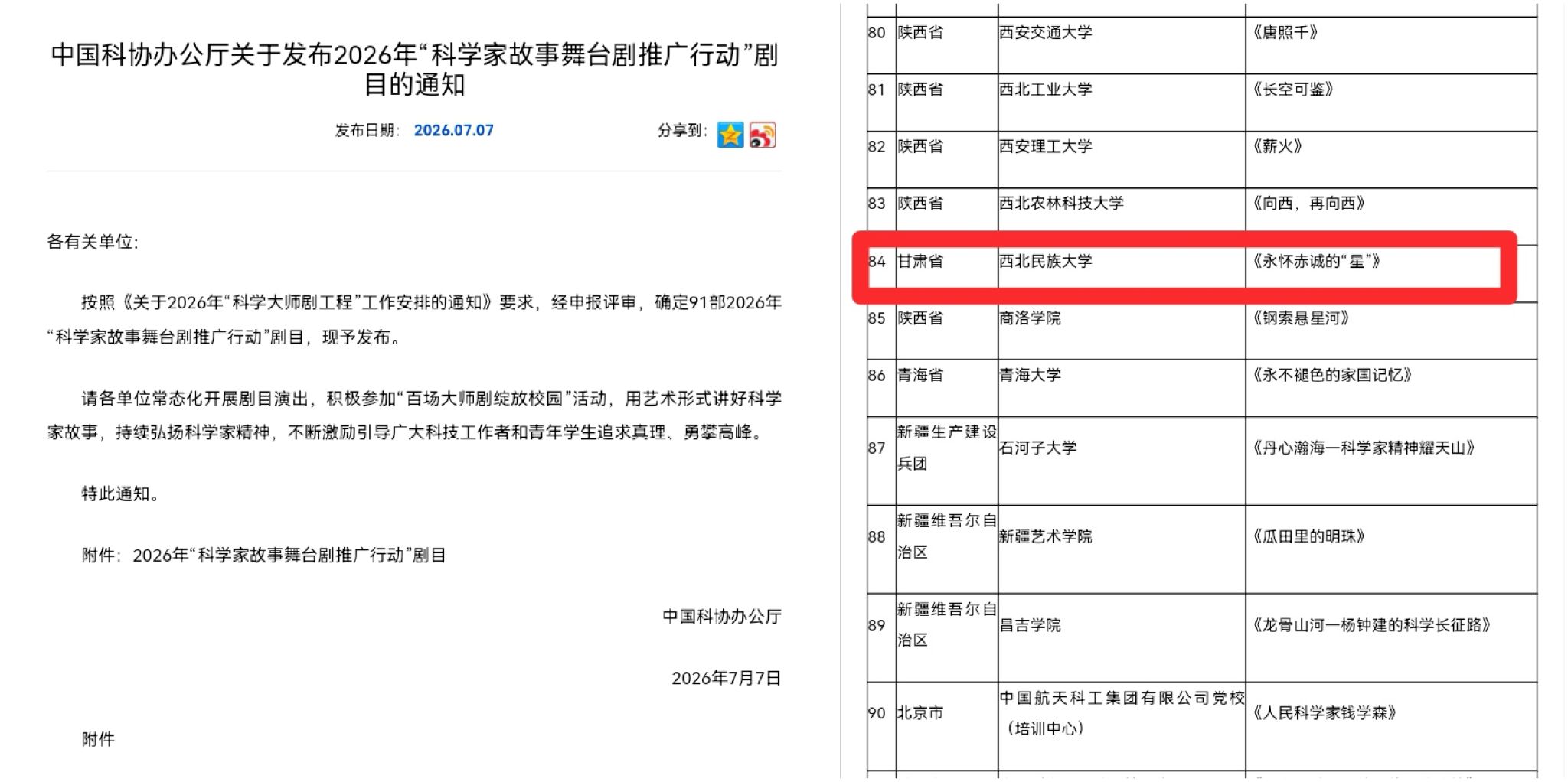1568x782 pixels.
Task: Click the play 《人民科学家钱学森》
Action: click(1324, 713)
